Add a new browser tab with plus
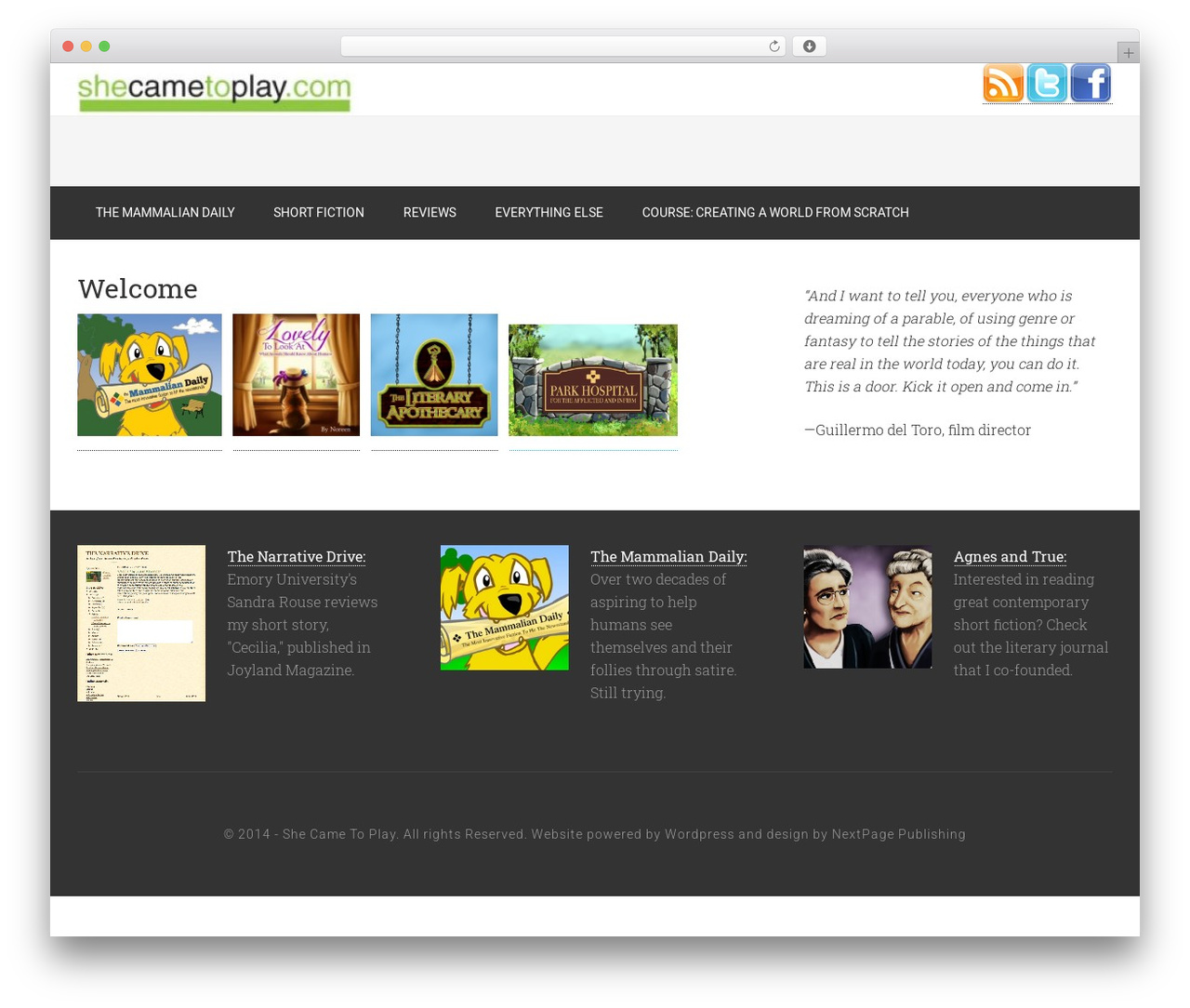 pyautogui.click(x=1128, y=53)
